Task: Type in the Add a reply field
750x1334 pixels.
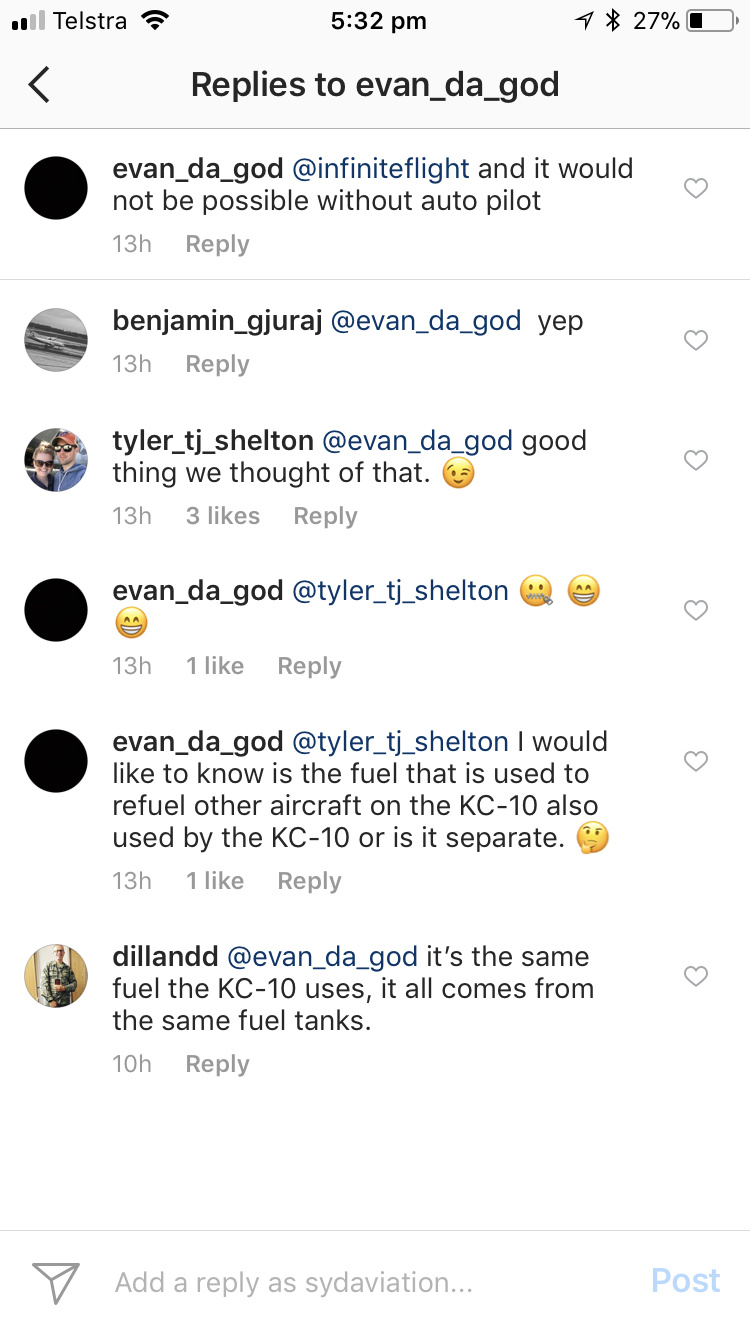Action: (x=360, y=1282)
